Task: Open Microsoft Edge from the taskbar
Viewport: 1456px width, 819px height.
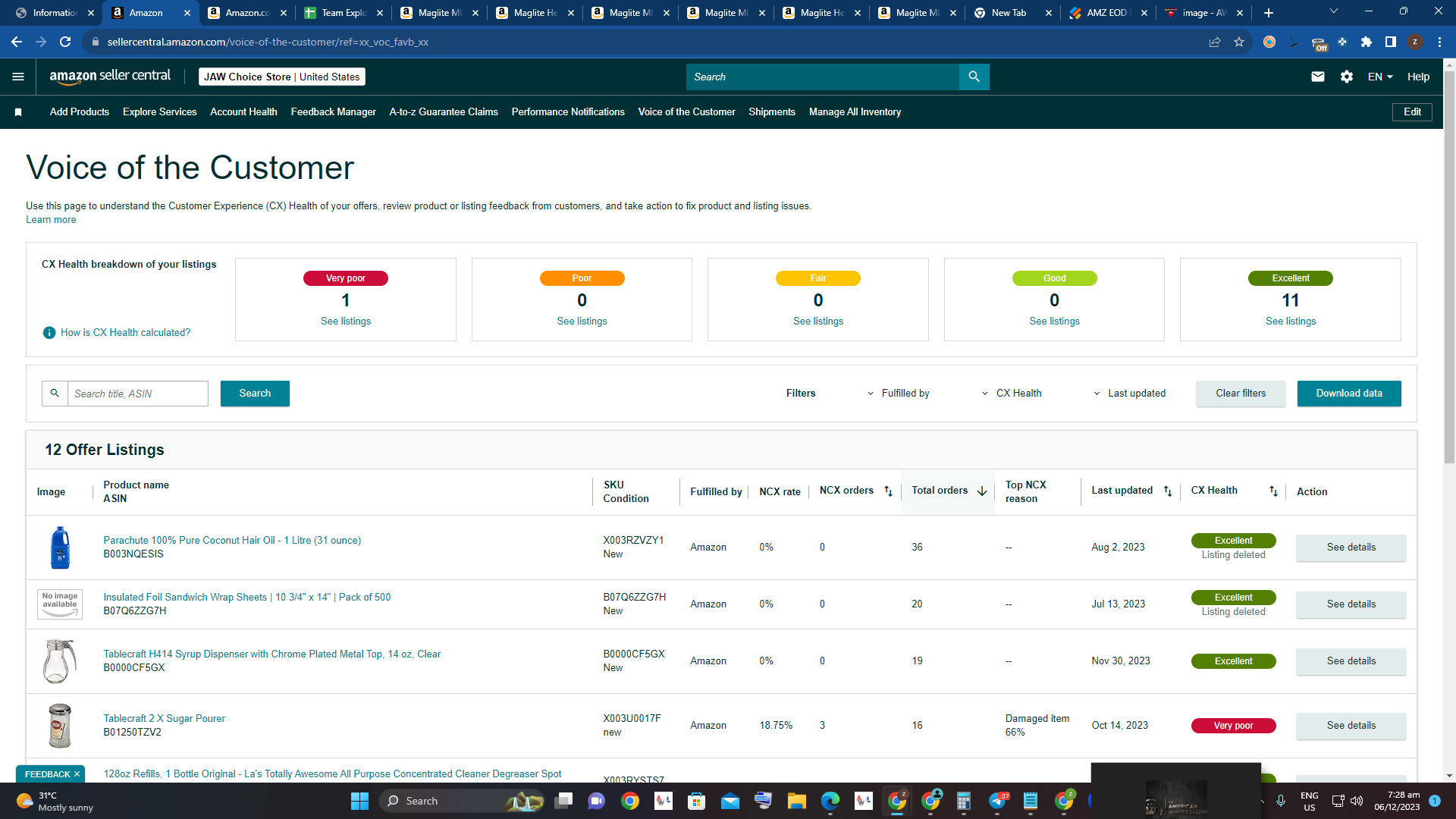Action: (x=830, y=801)
